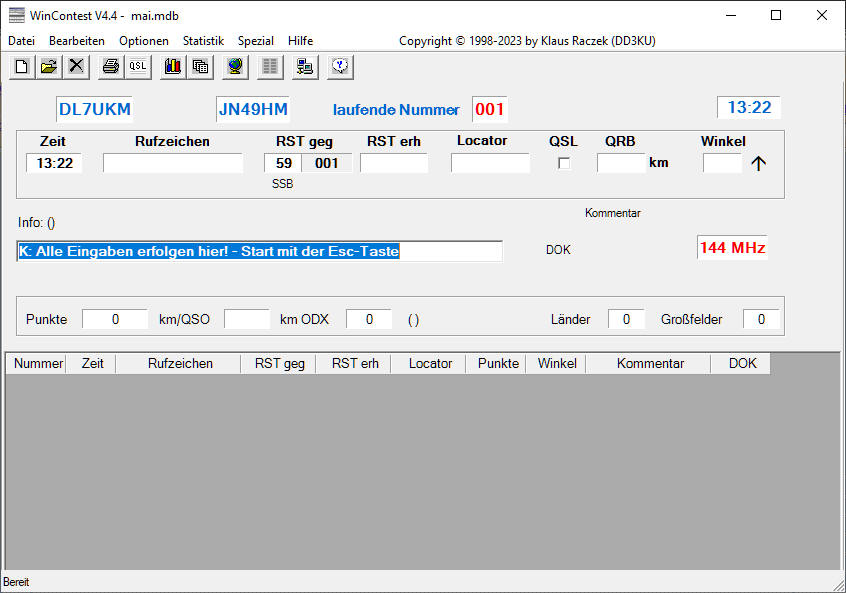Click the DOK column header in the table
Image resolution: width=846 pixels, height=593 pixels.
(x=741, y=364)
